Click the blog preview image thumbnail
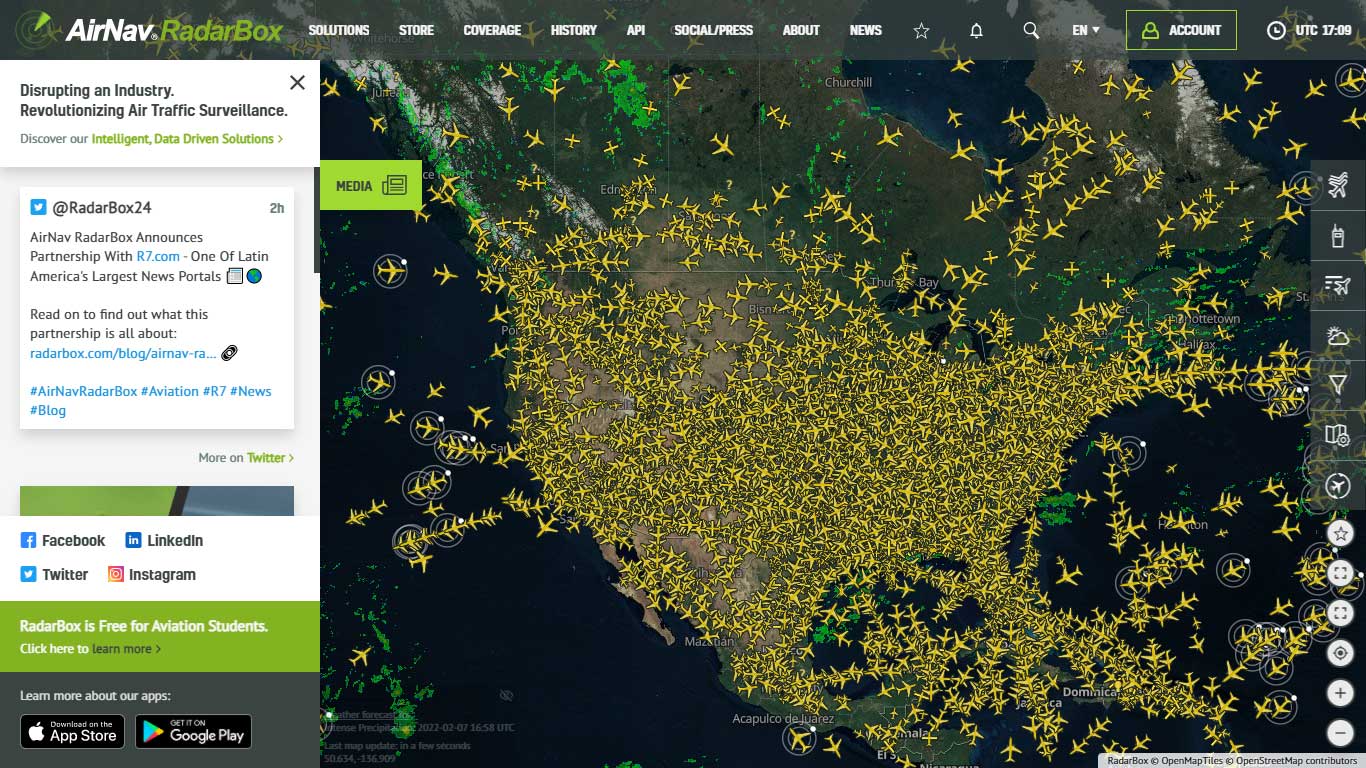 point(157,501)
